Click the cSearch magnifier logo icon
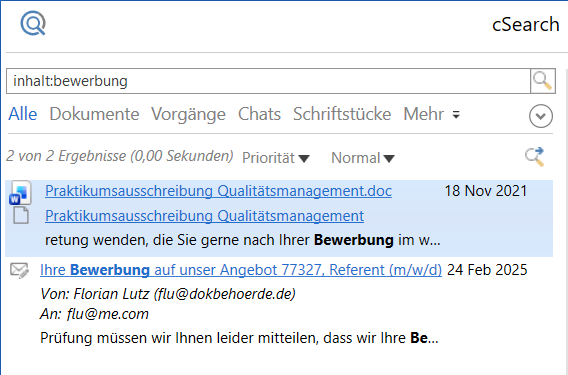Image resolution: width=568 pixels, height=375 pixels. click(33, 23)
